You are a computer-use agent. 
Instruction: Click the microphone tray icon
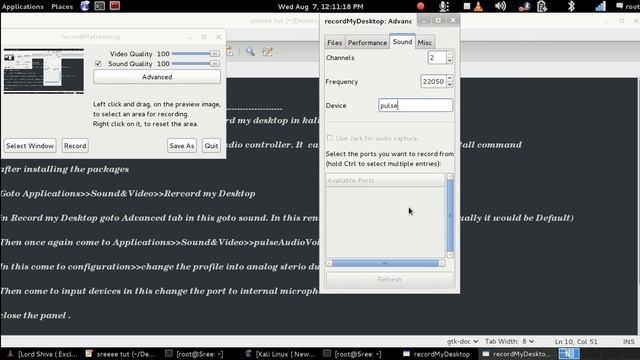[444, 6]
